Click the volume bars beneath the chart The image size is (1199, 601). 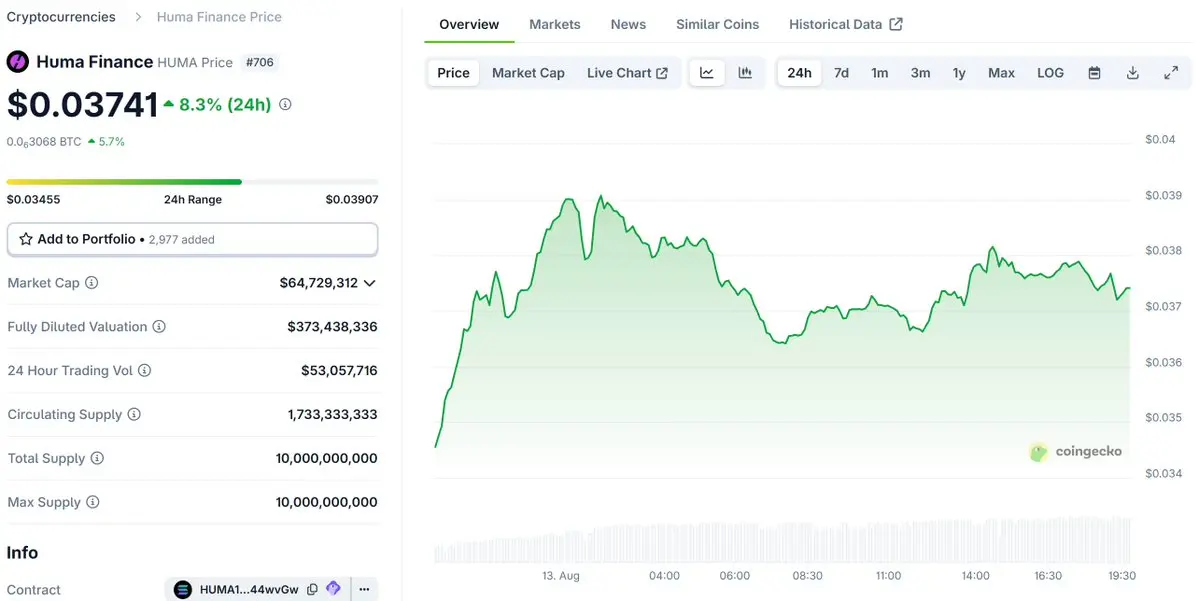tap(782, 541)
